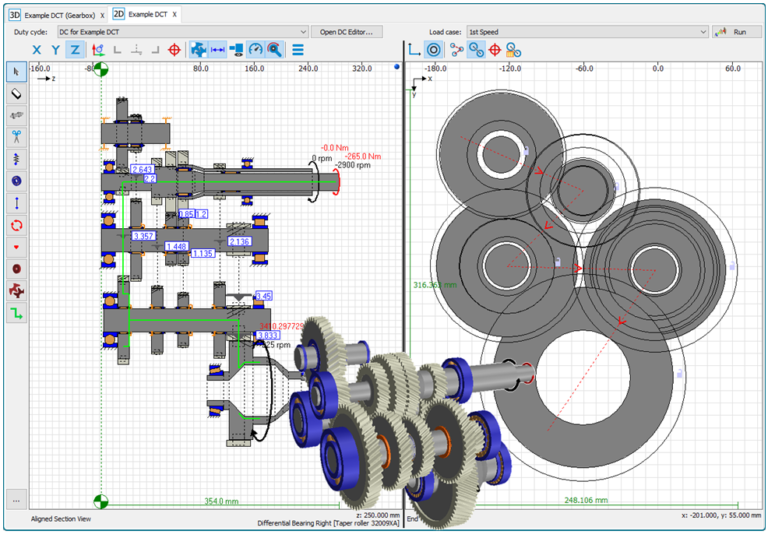Select the X axis view button

(36, 49)
